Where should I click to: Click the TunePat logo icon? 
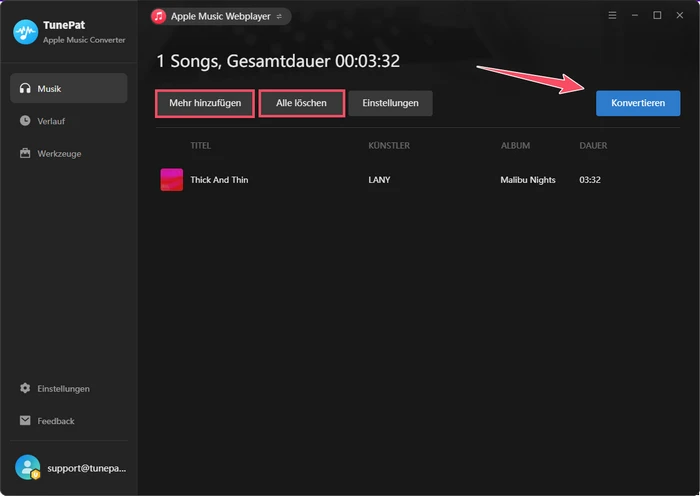point(25,32)
